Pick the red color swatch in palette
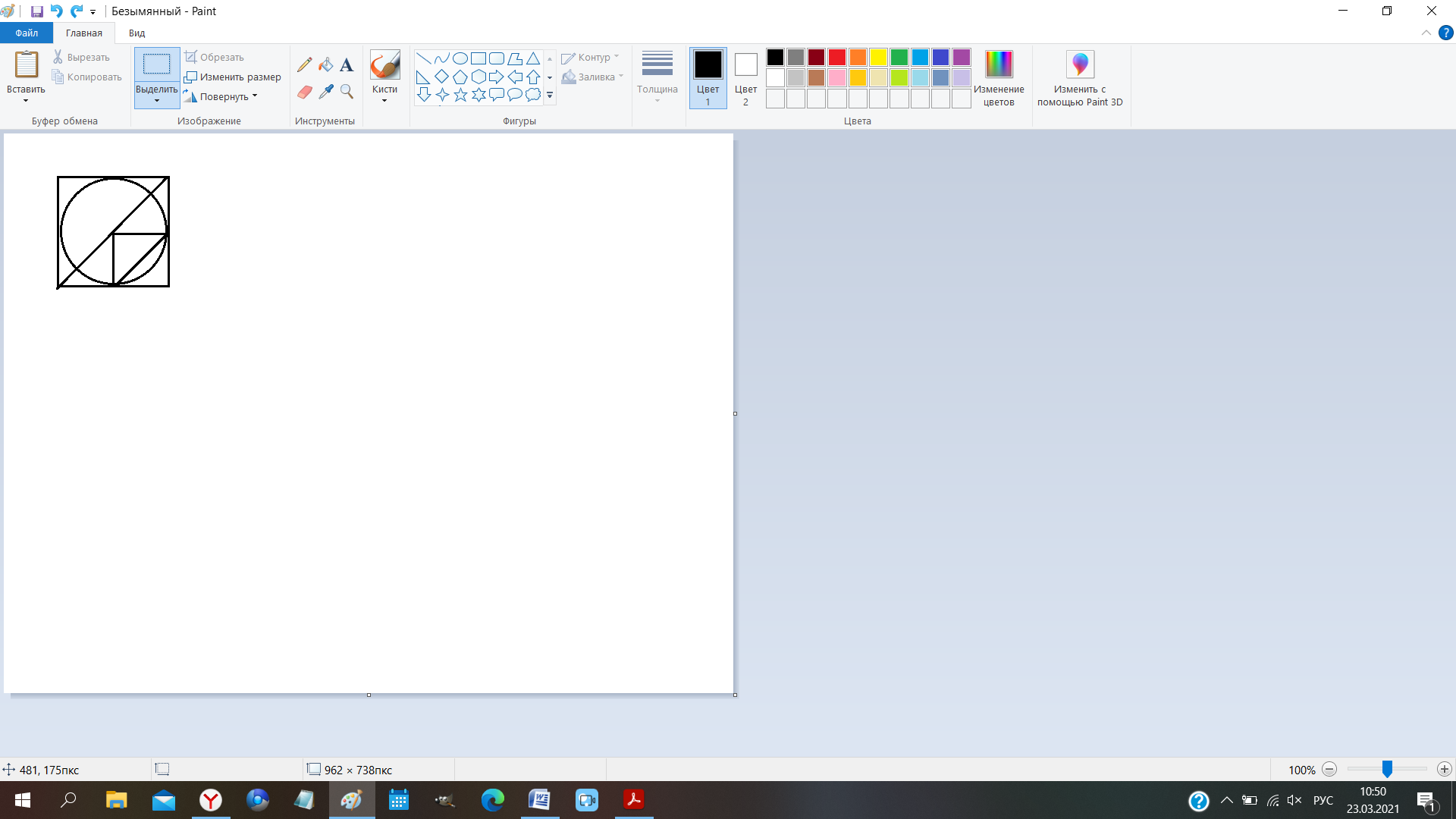This screenshot has height=819, width=1456. [837, 58]
